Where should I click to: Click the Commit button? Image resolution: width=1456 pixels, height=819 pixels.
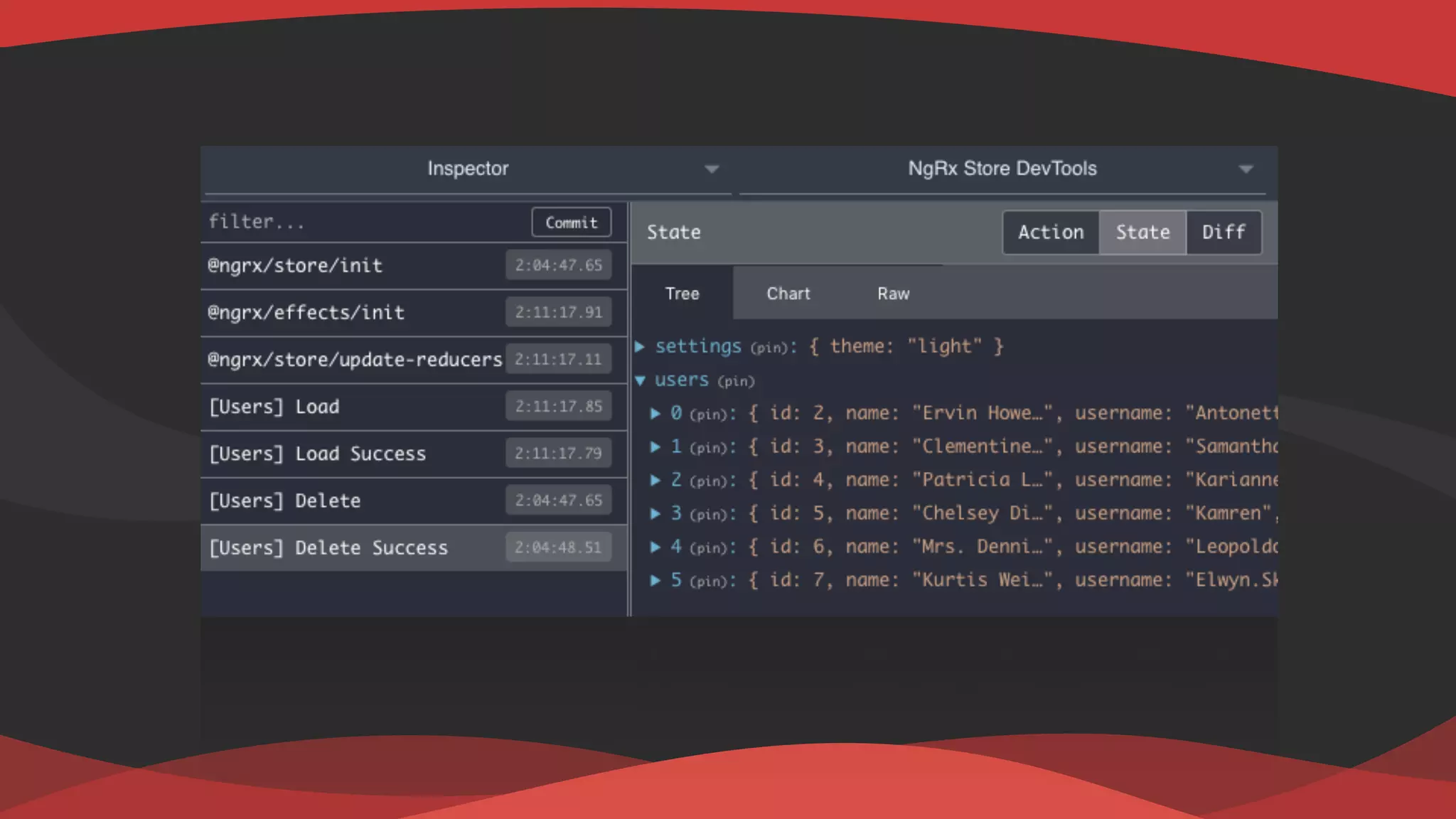(571, 223)
